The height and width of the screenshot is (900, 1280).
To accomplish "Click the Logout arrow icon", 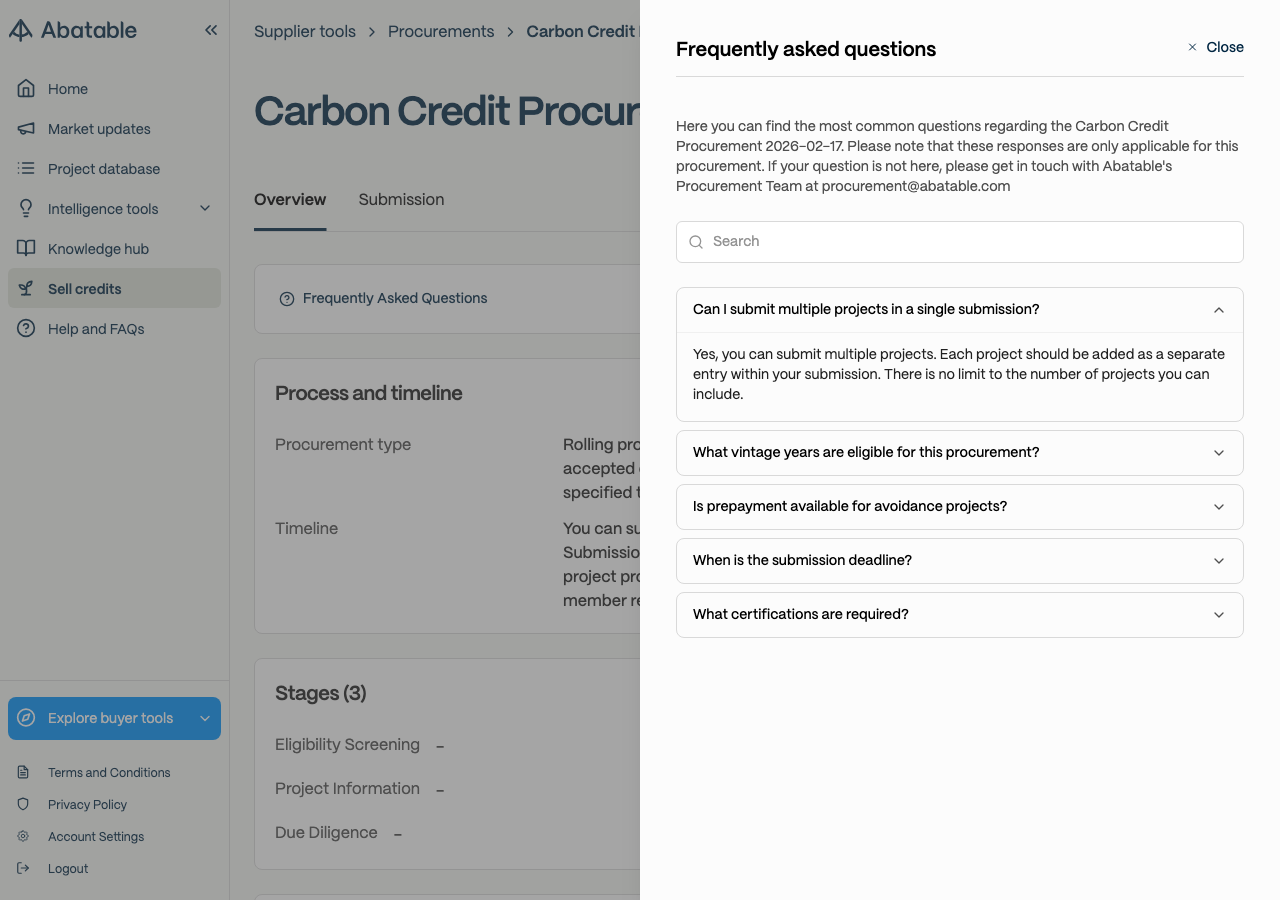I will click(x=23, y=868).
